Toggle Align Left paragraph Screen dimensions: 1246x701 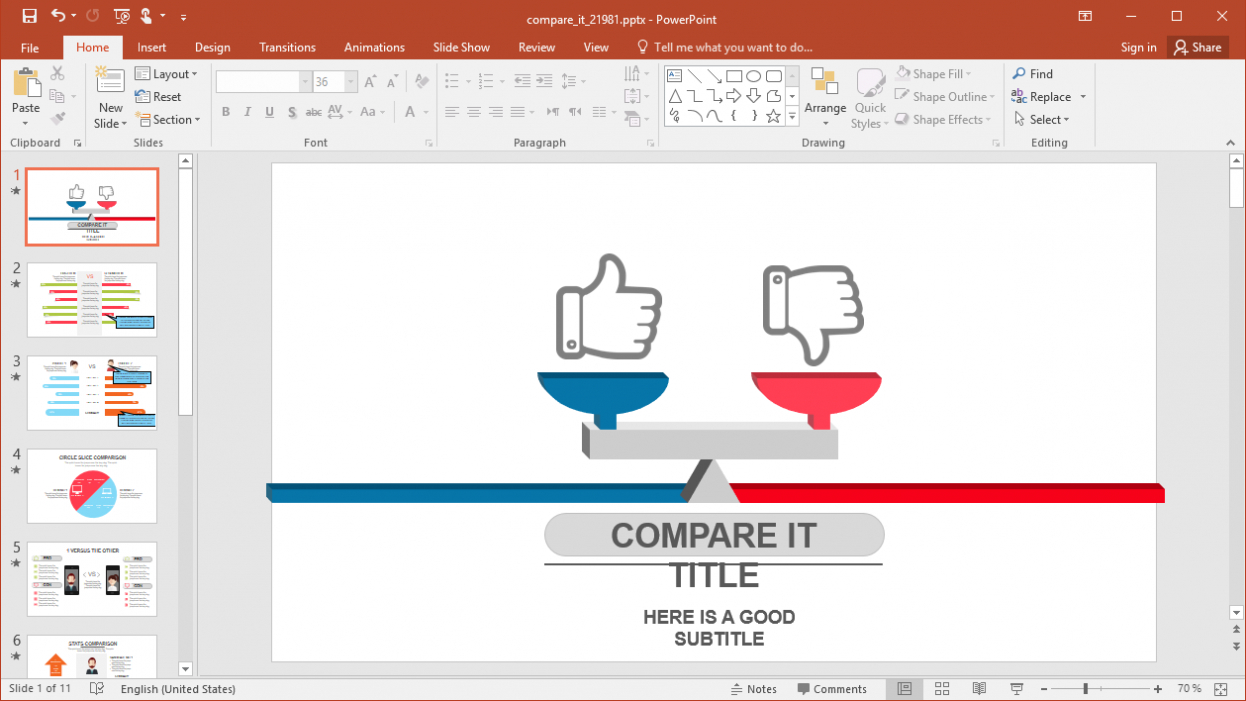[x=452, y=112]
